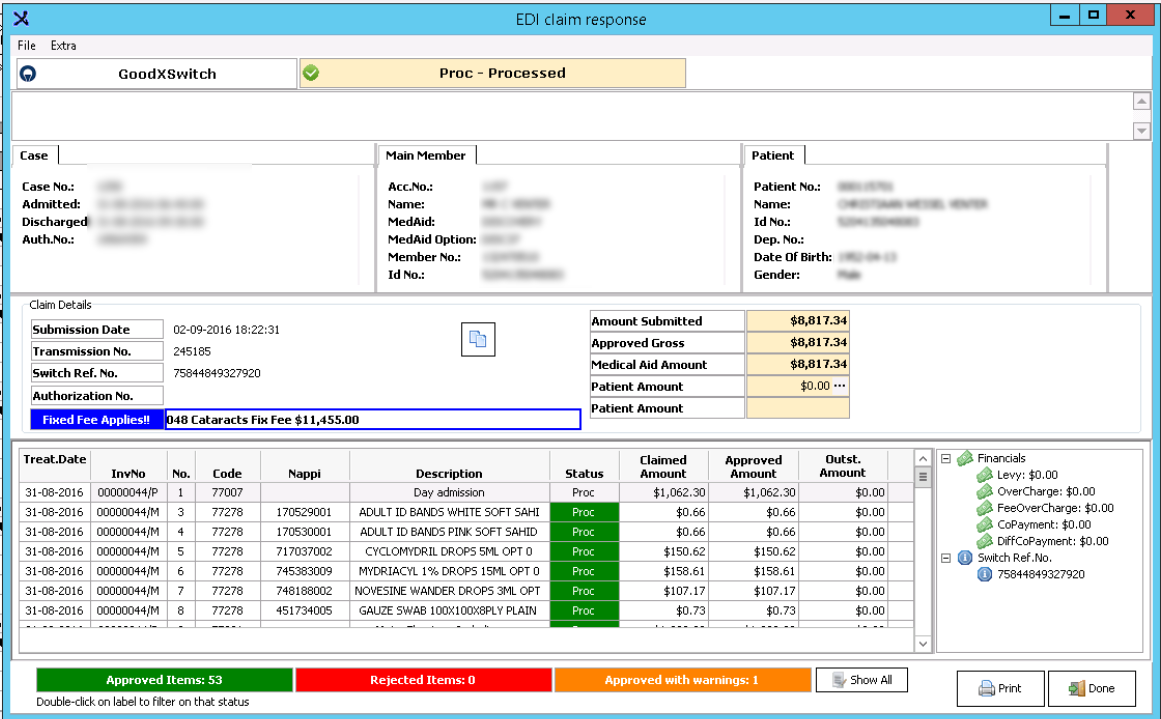
Task: Click the GoodXSwitch logo icon
Action: click(x=30, y=73)
